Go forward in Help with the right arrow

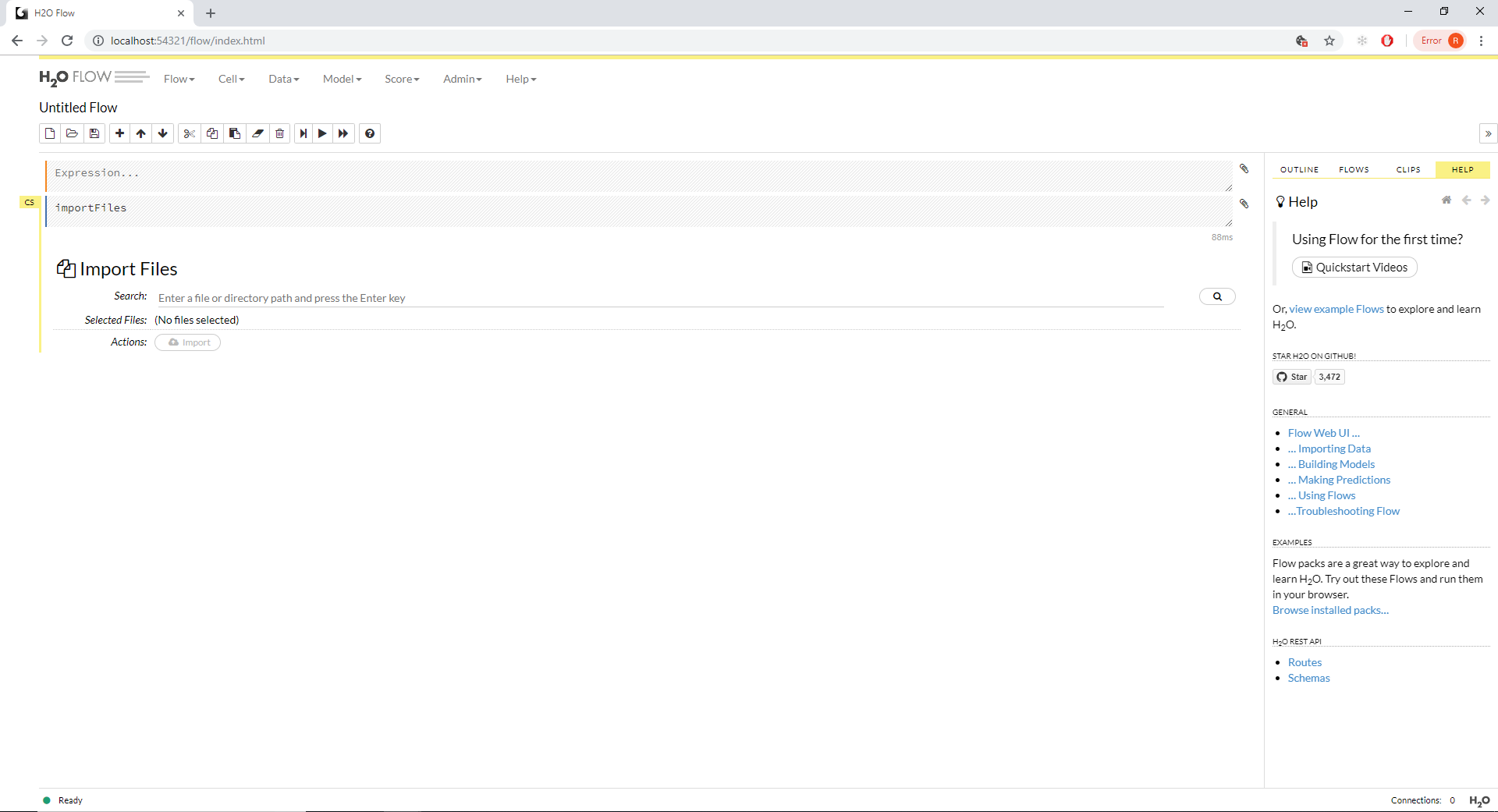1486,200
